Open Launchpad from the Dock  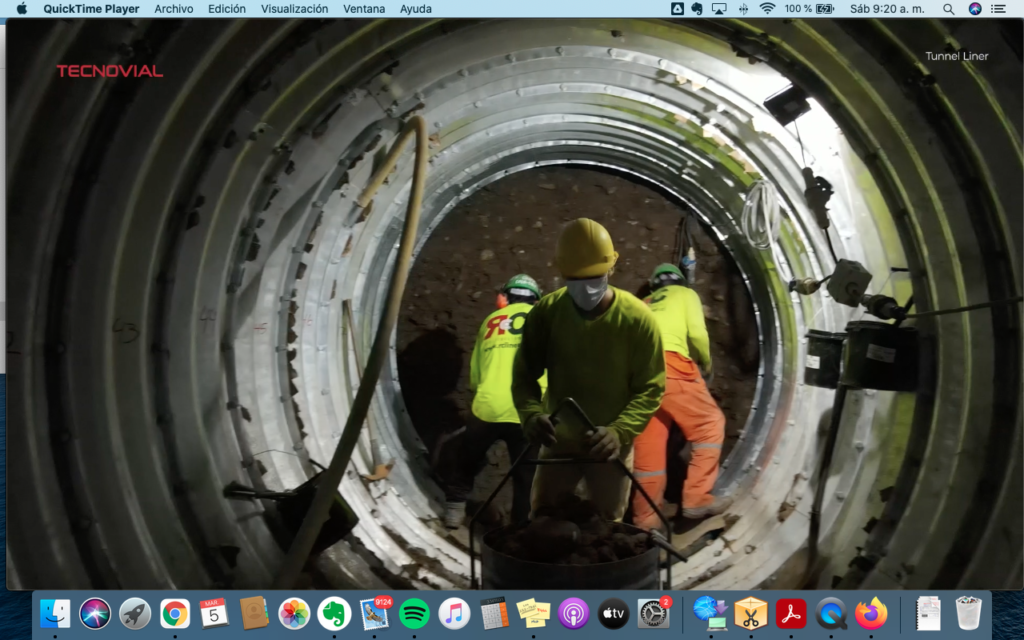(135, 614)
